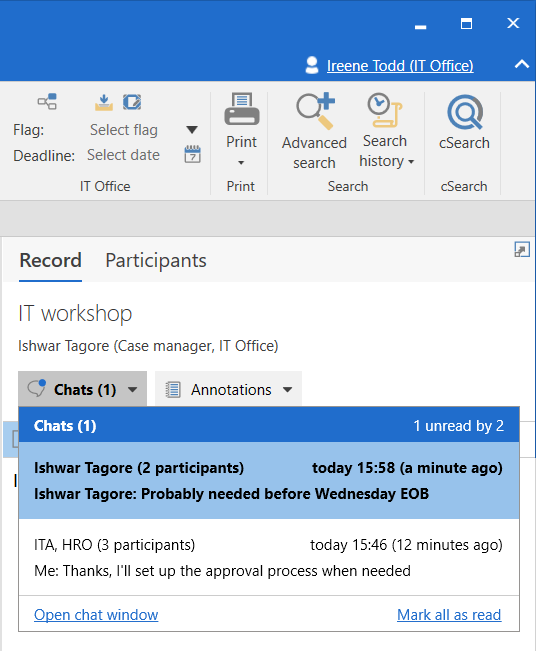Click the '1 unread by 2' text
This screenshot has width=536, height=651.
click(x=458, y=426)
